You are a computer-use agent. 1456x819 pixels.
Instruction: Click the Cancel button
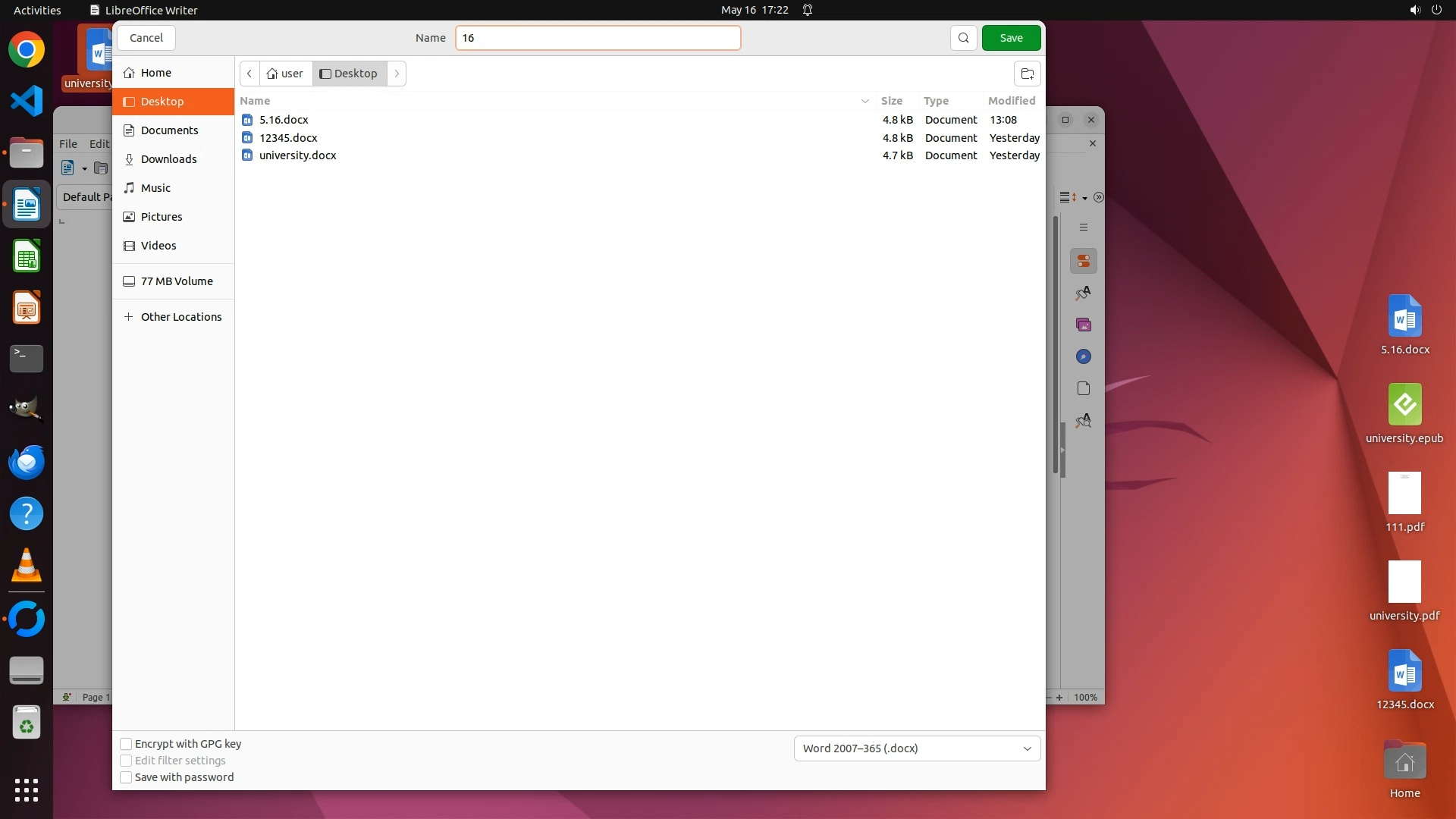click(x=146, y=38)
